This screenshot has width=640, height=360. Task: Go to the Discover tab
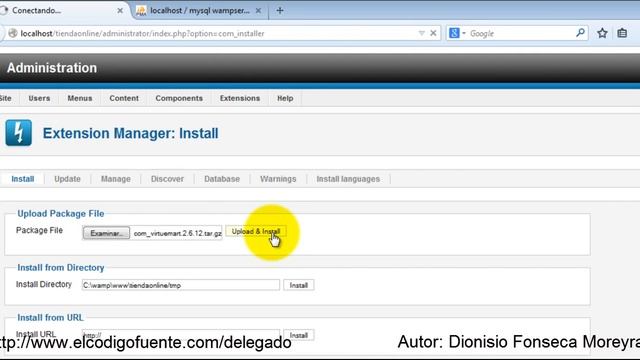click(167, 179)
